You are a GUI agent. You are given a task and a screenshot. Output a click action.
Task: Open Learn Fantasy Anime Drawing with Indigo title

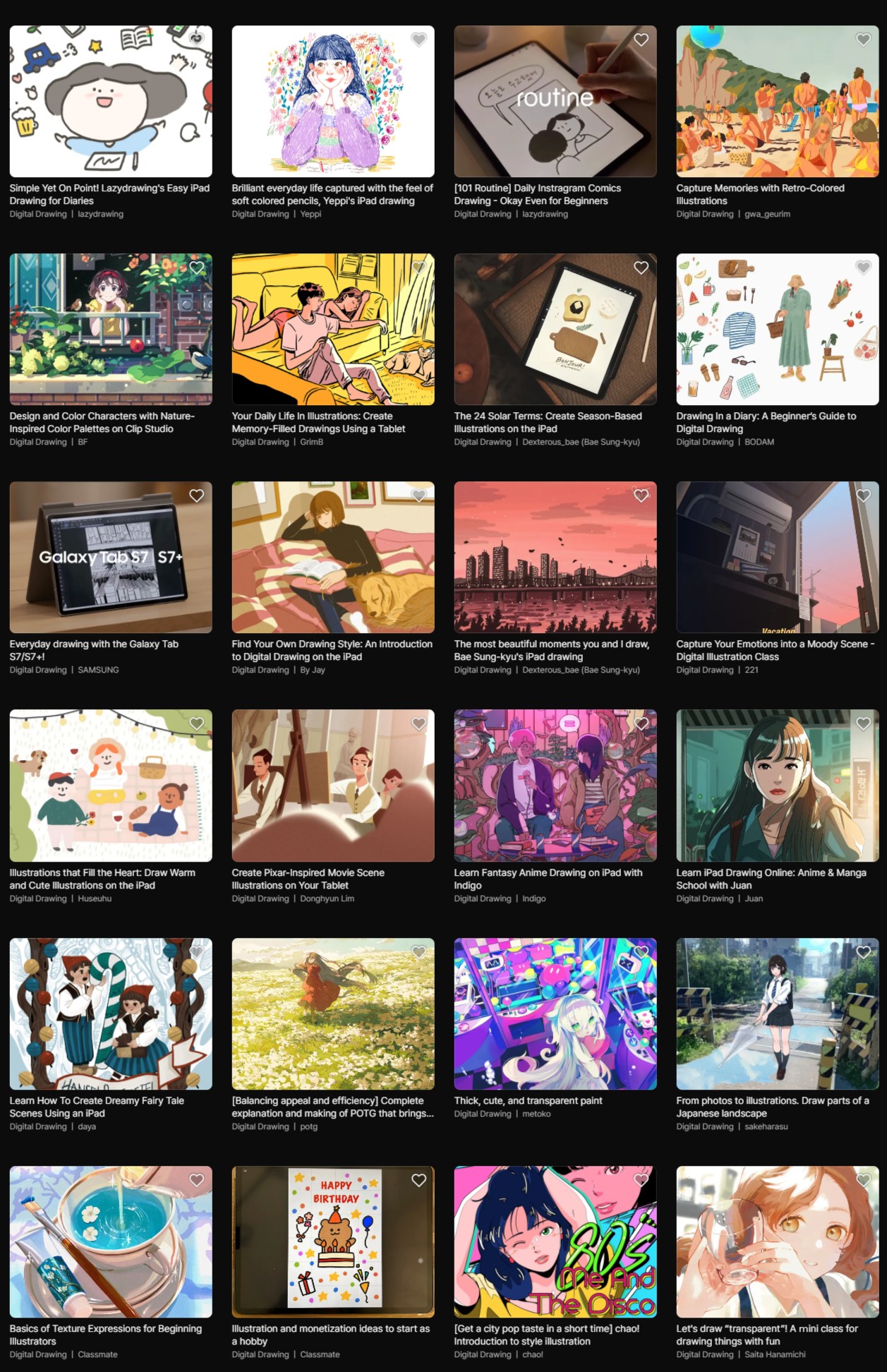[548, 879]
